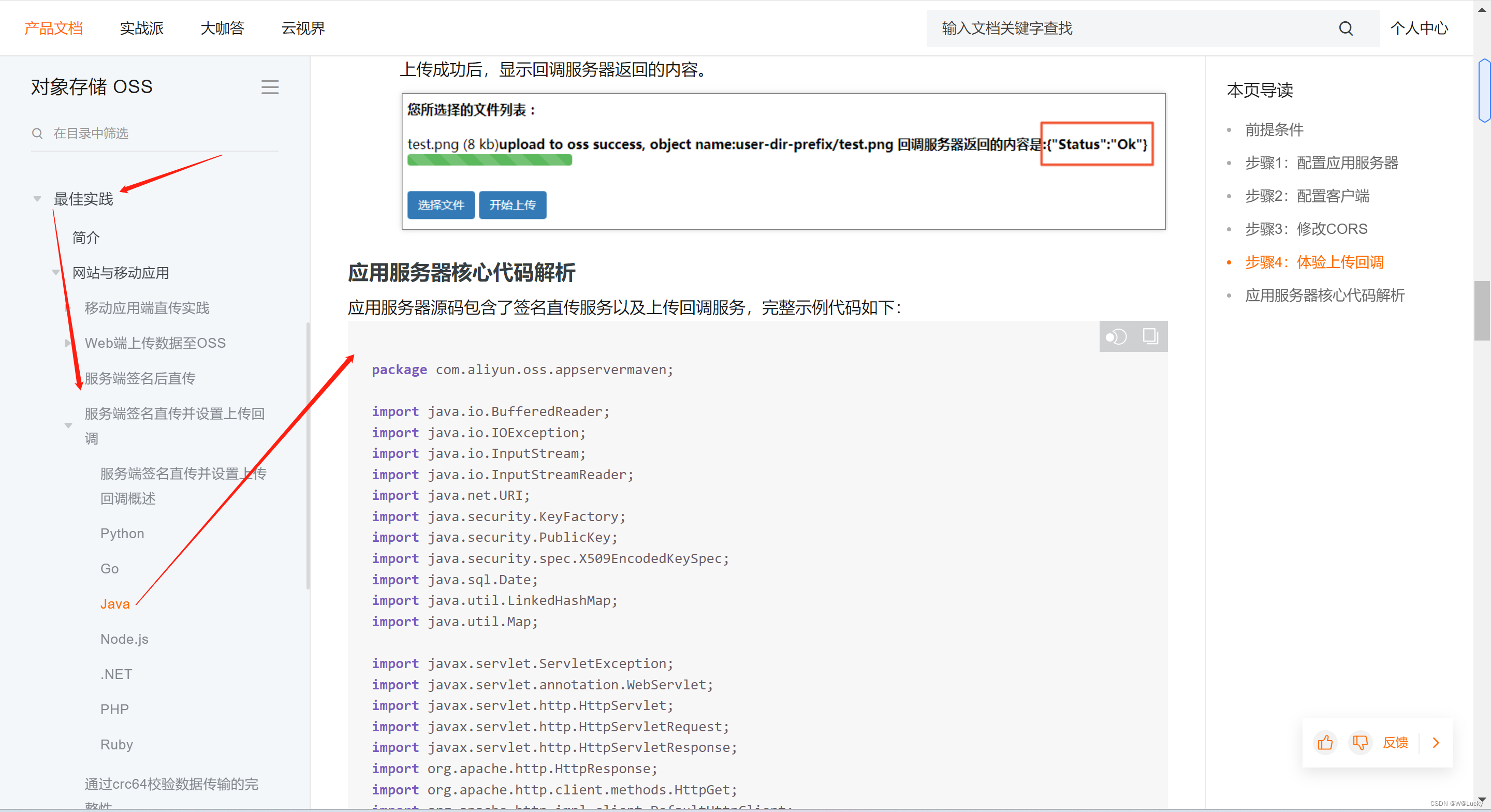The height and width of the screenshot is (812, 1491).
Task: Click the directory filter magnifier icon
Action: click(37, 134)
